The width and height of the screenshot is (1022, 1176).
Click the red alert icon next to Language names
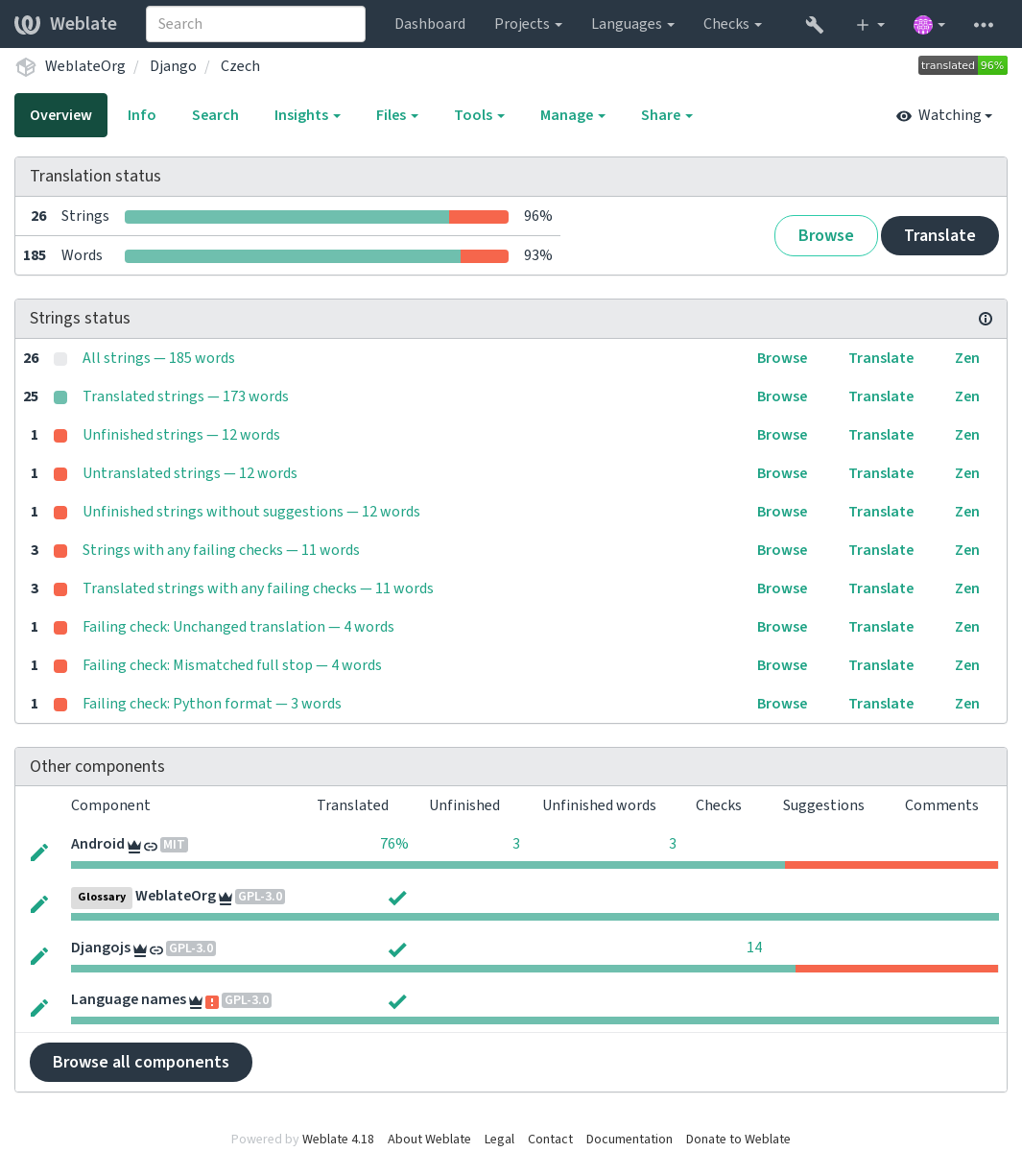[212, 1001]
